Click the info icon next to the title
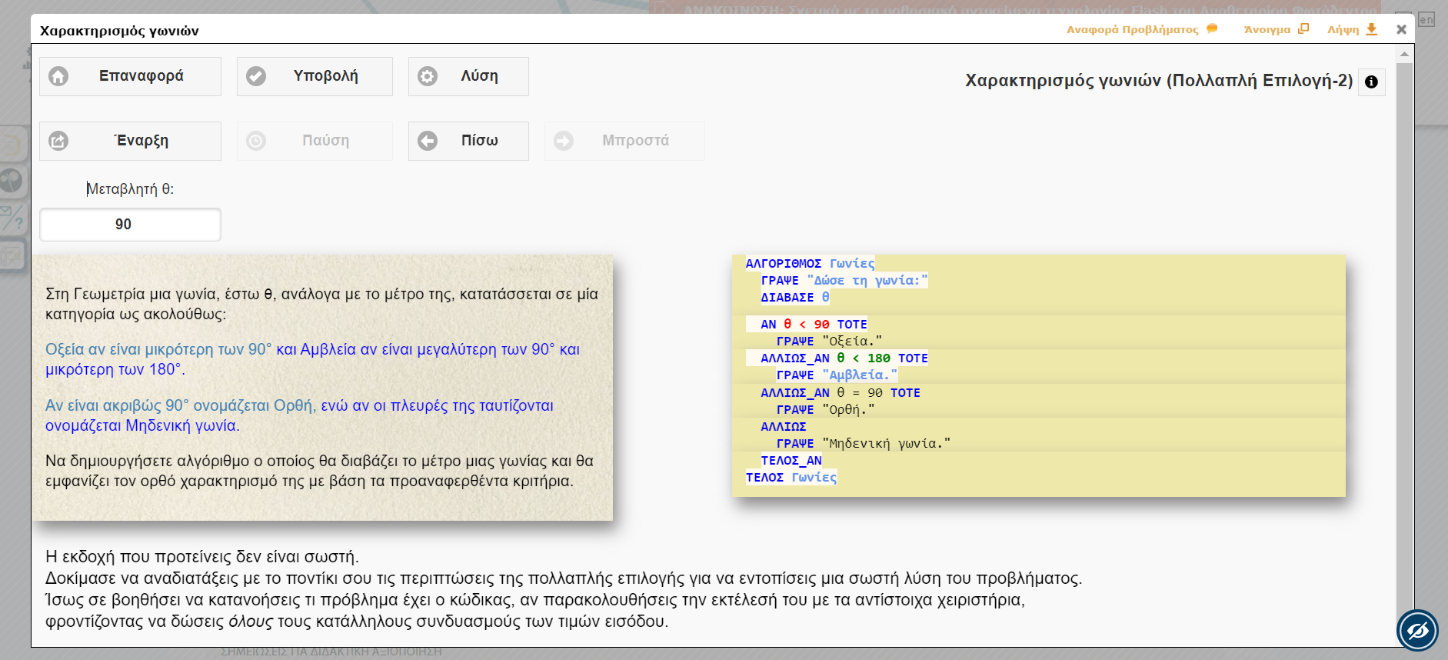Image resolution: width=1448 pixels, height=660 pixels. pos(1371,82)
